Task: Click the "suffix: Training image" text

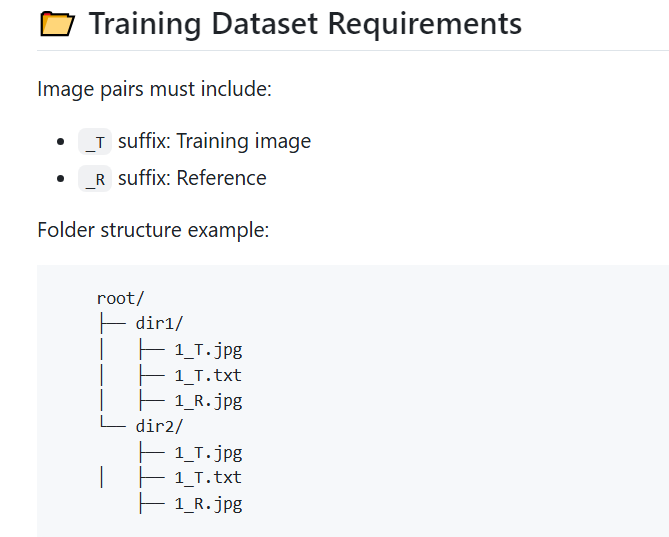Action: [214, 141]
